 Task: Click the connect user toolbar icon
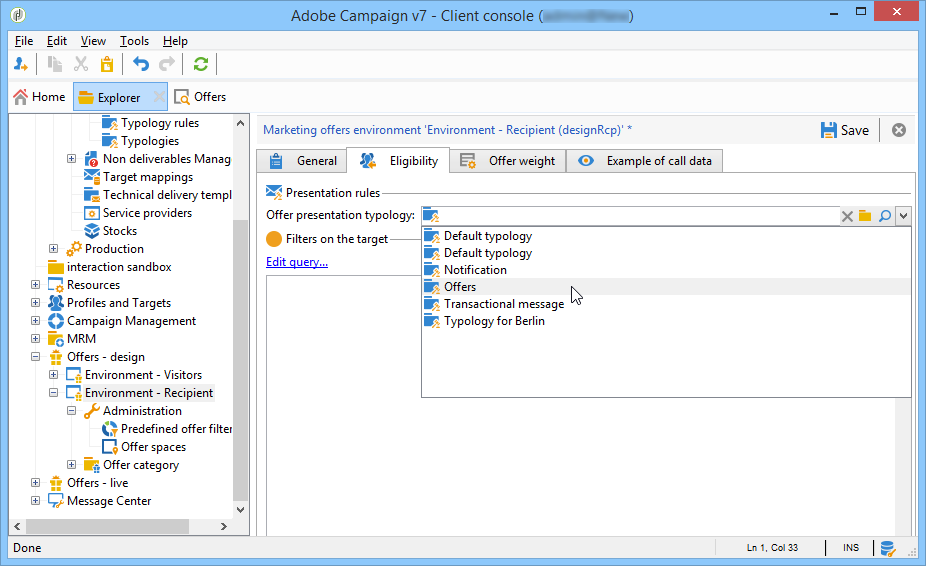(x=20, y=64)
